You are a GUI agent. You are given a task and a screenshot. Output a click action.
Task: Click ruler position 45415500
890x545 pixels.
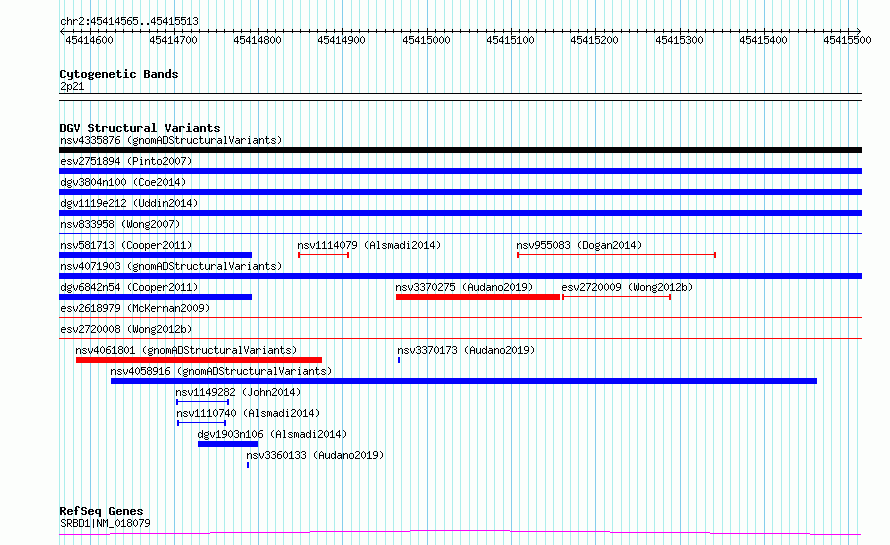click(847, 40)
